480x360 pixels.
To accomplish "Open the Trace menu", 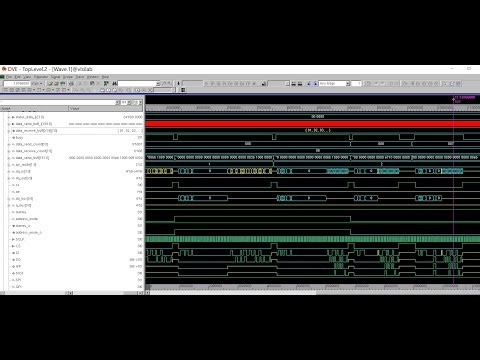I will pos(79,77).
